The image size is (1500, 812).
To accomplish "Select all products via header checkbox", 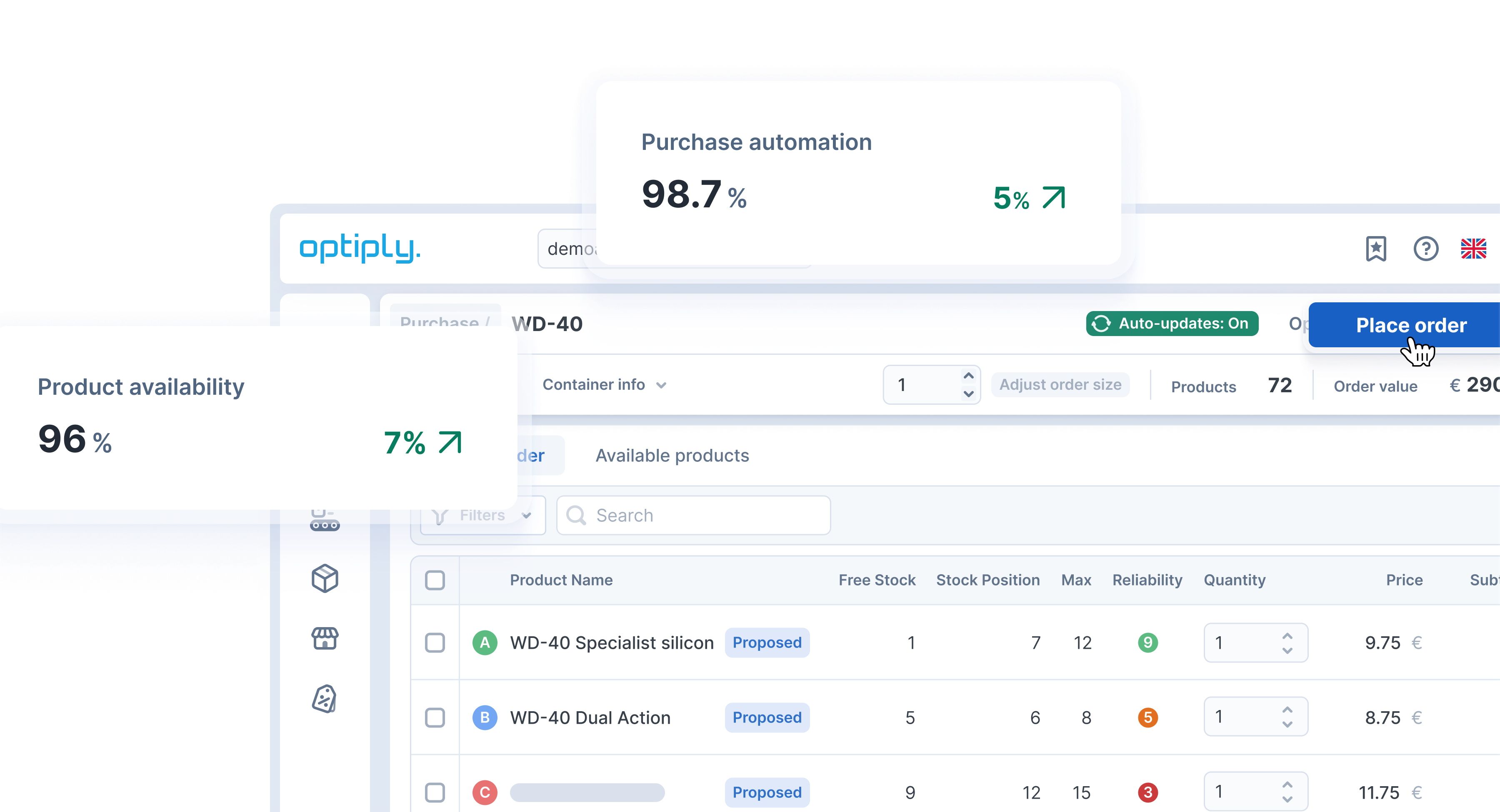I will pos(435,580).
